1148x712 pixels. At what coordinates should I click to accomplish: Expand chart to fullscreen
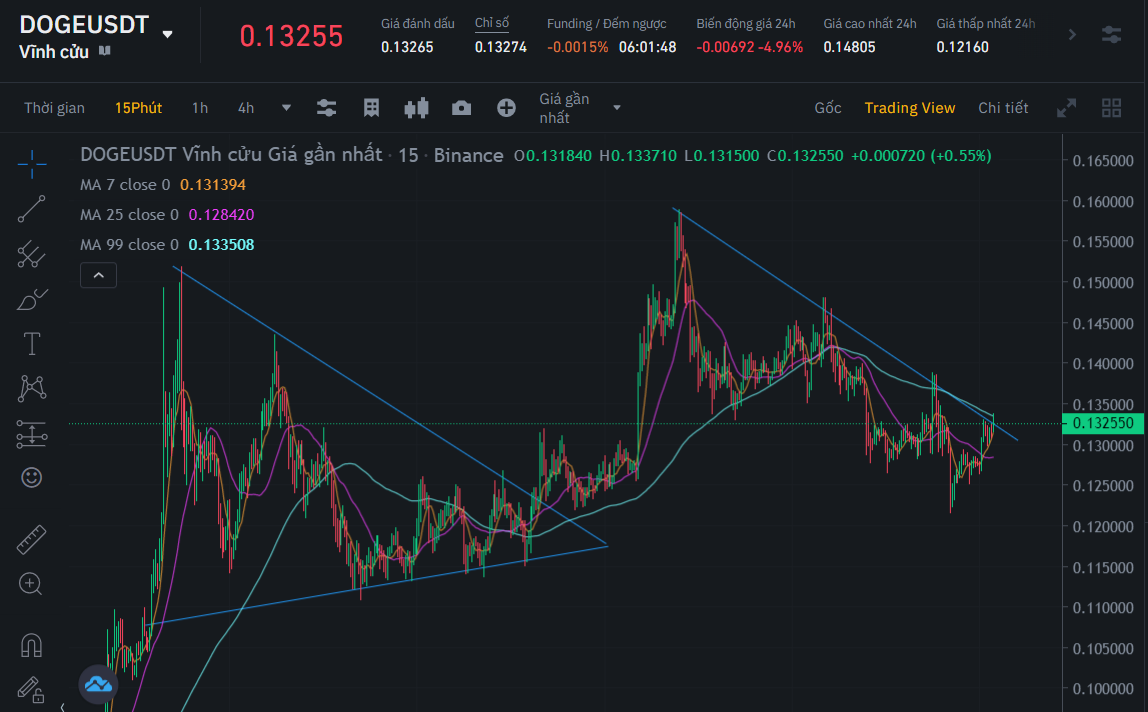(1067, 108)
